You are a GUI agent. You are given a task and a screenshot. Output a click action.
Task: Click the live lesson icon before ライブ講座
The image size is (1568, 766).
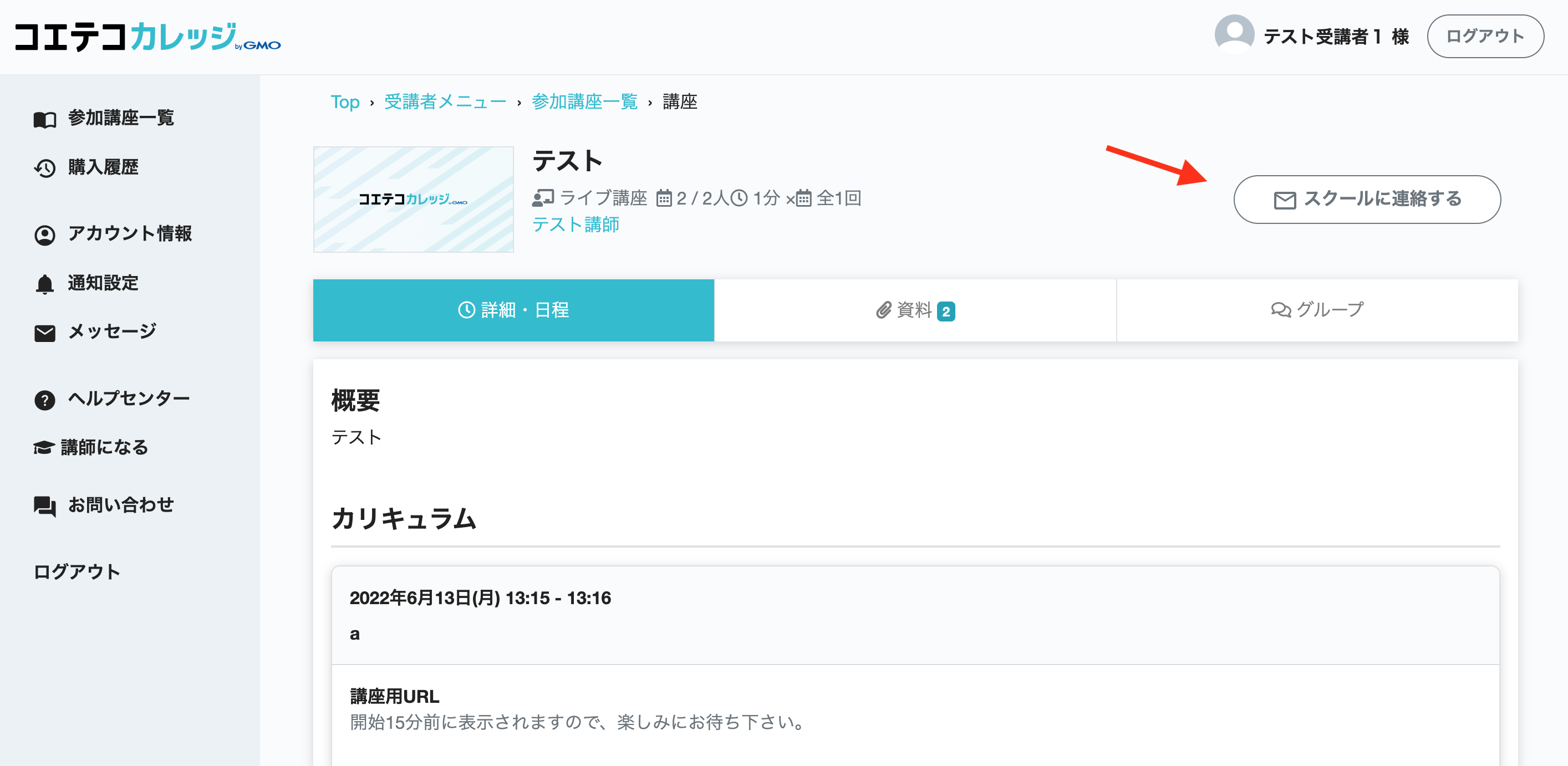543,198
